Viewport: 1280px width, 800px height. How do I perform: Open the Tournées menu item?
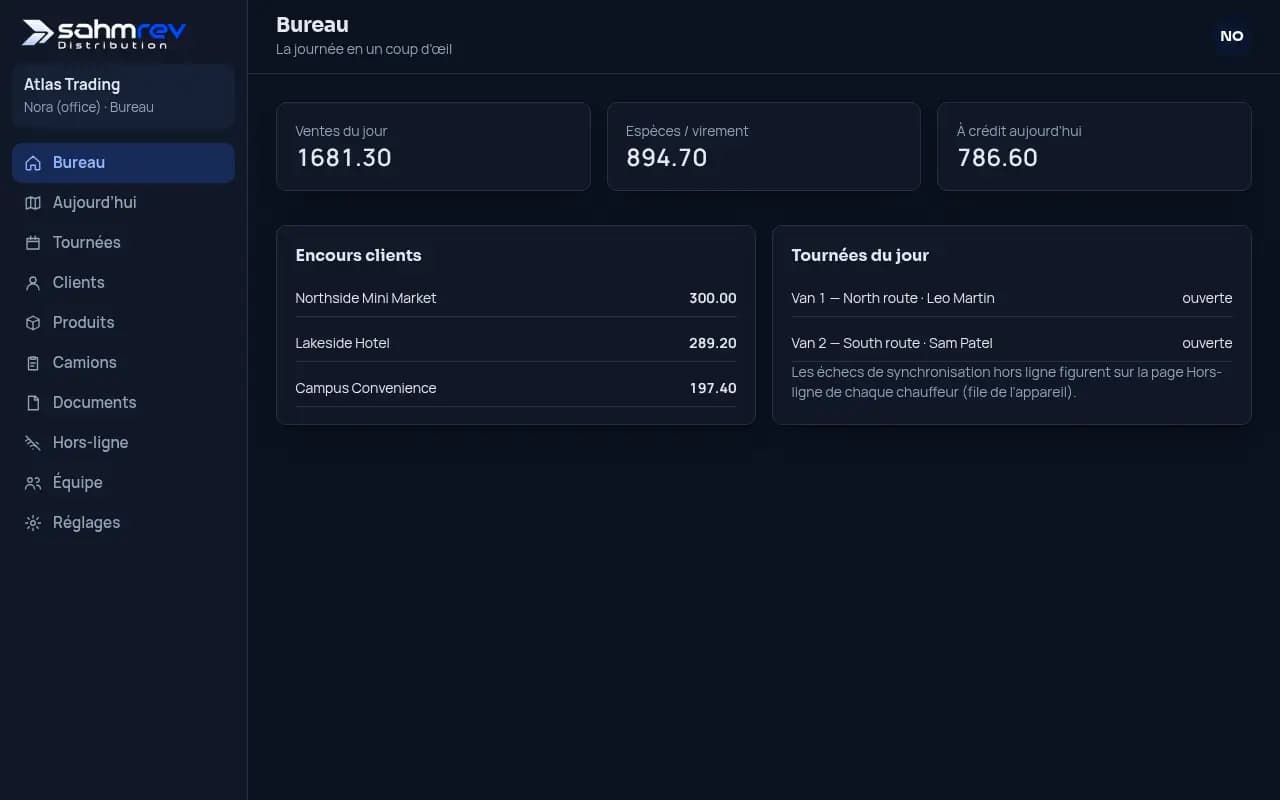(123, 243)
